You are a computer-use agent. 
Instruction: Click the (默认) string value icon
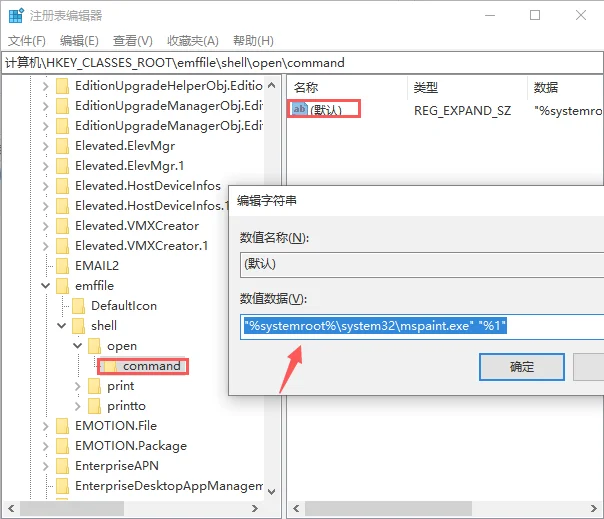pos(300,109)
